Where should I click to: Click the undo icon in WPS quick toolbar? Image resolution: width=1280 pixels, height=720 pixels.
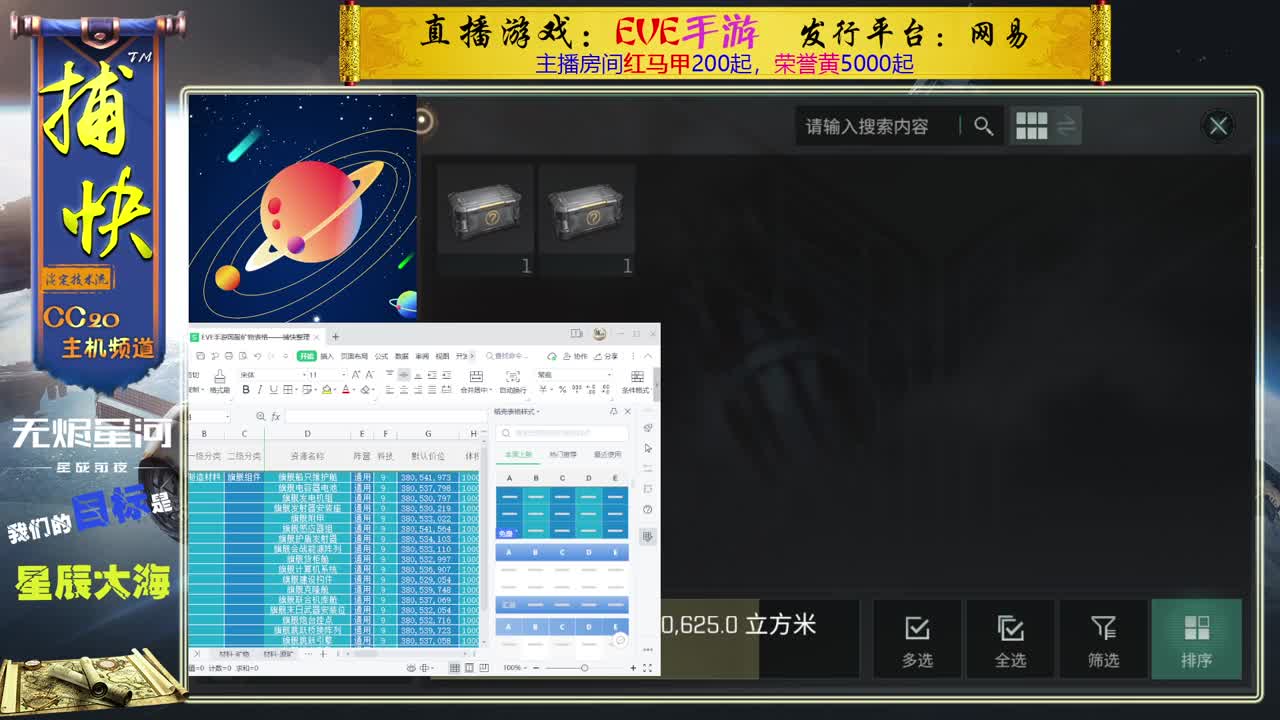click(x=257, y=356)
